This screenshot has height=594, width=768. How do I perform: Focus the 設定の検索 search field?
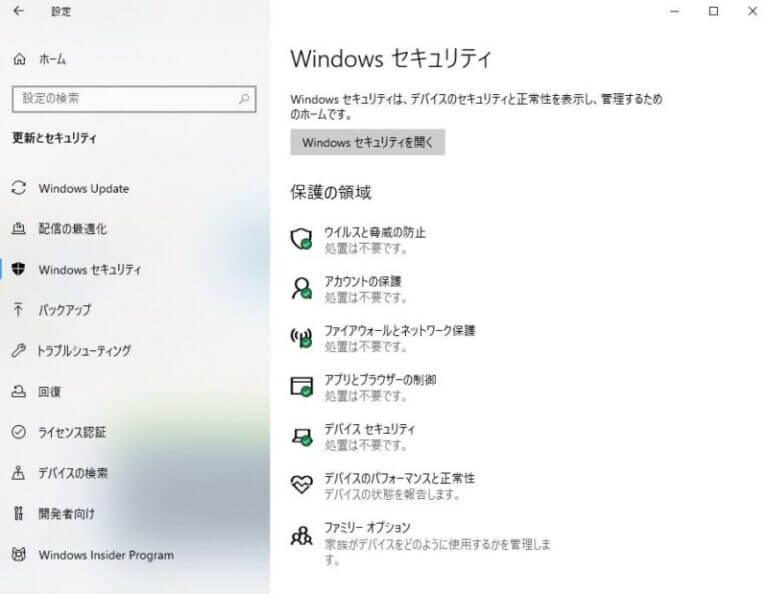point(134,99)
